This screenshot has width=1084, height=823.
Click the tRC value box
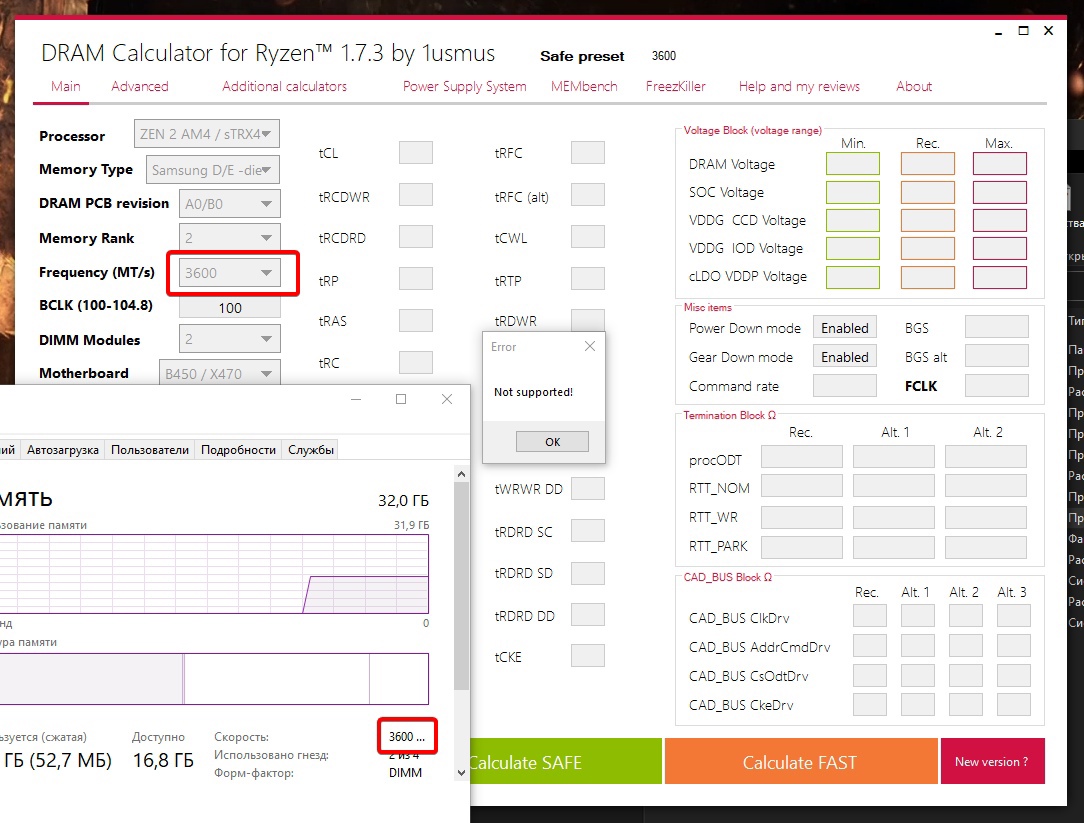pyautogui.click(x=415, y=362)
